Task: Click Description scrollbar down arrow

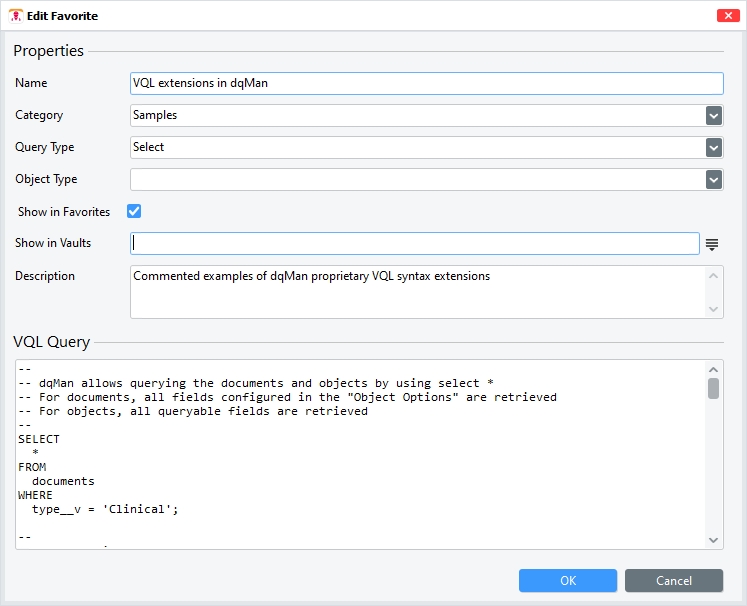Action: click(713, 309)
